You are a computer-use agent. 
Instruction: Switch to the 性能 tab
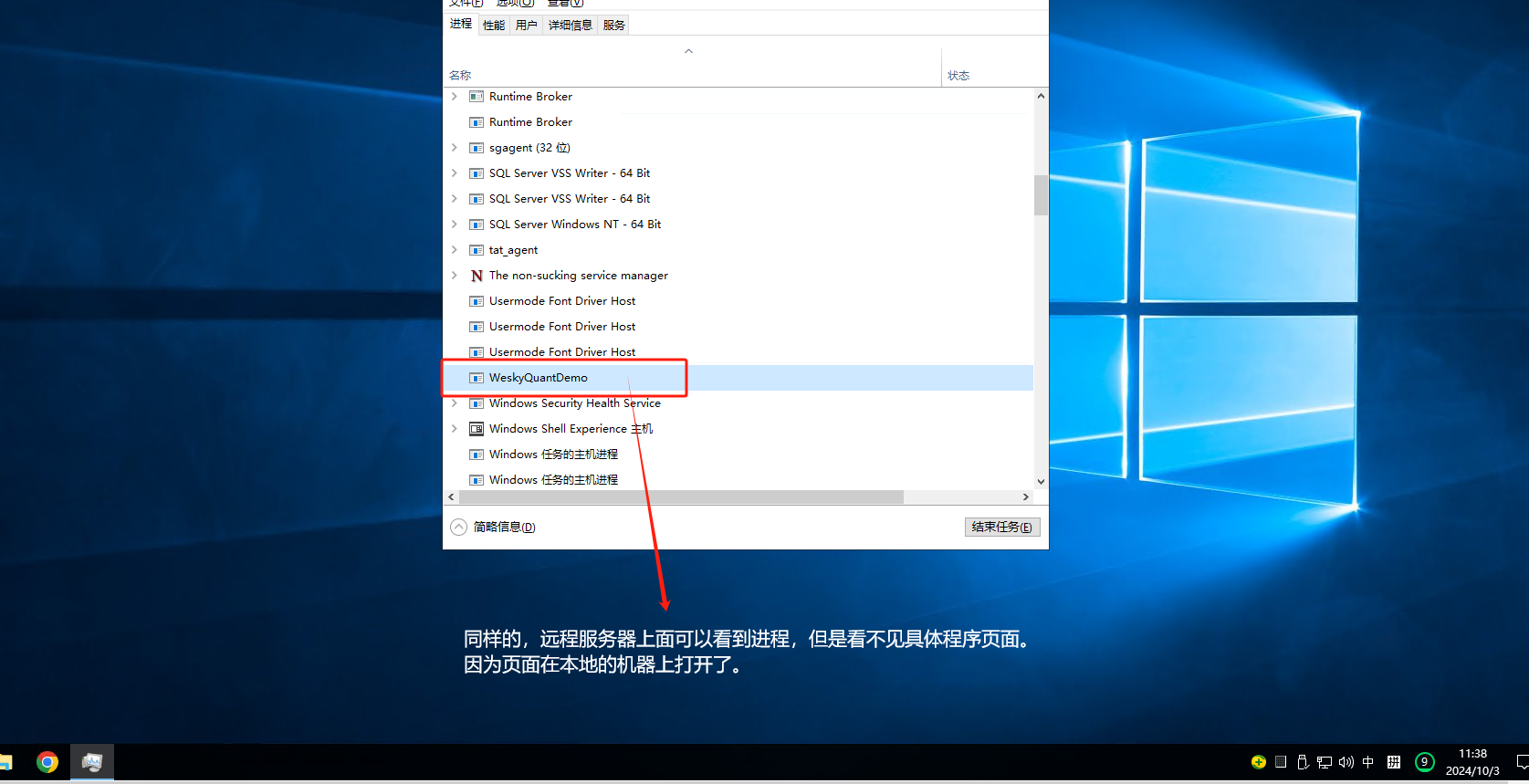coord(494,25)
